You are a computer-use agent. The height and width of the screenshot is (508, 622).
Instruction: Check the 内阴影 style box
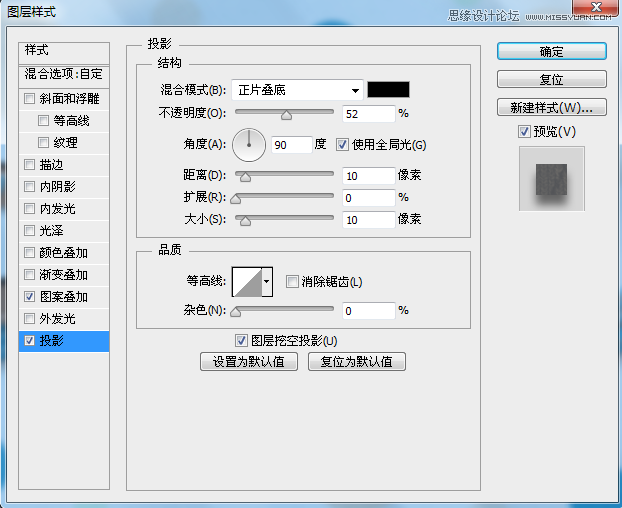tap(29, 186)
